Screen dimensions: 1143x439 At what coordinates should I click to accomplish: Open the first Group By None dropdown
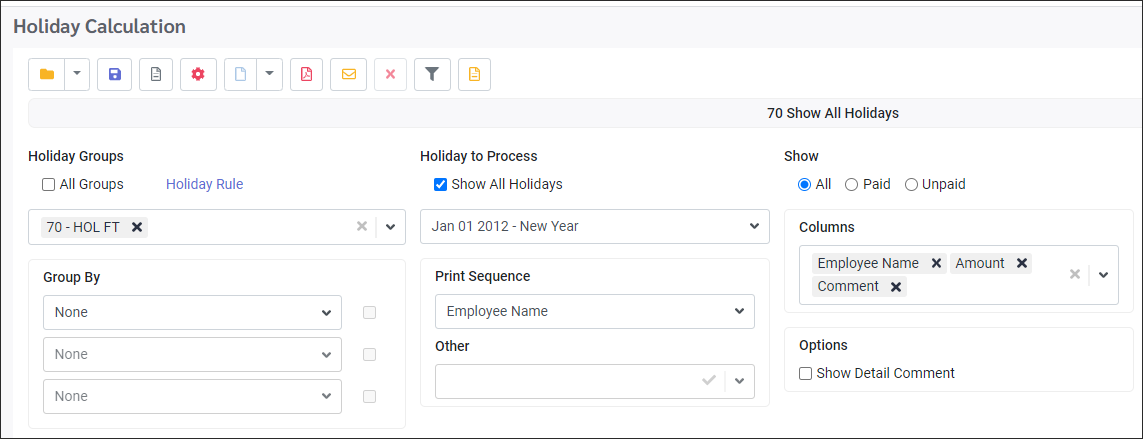[192, 312]
